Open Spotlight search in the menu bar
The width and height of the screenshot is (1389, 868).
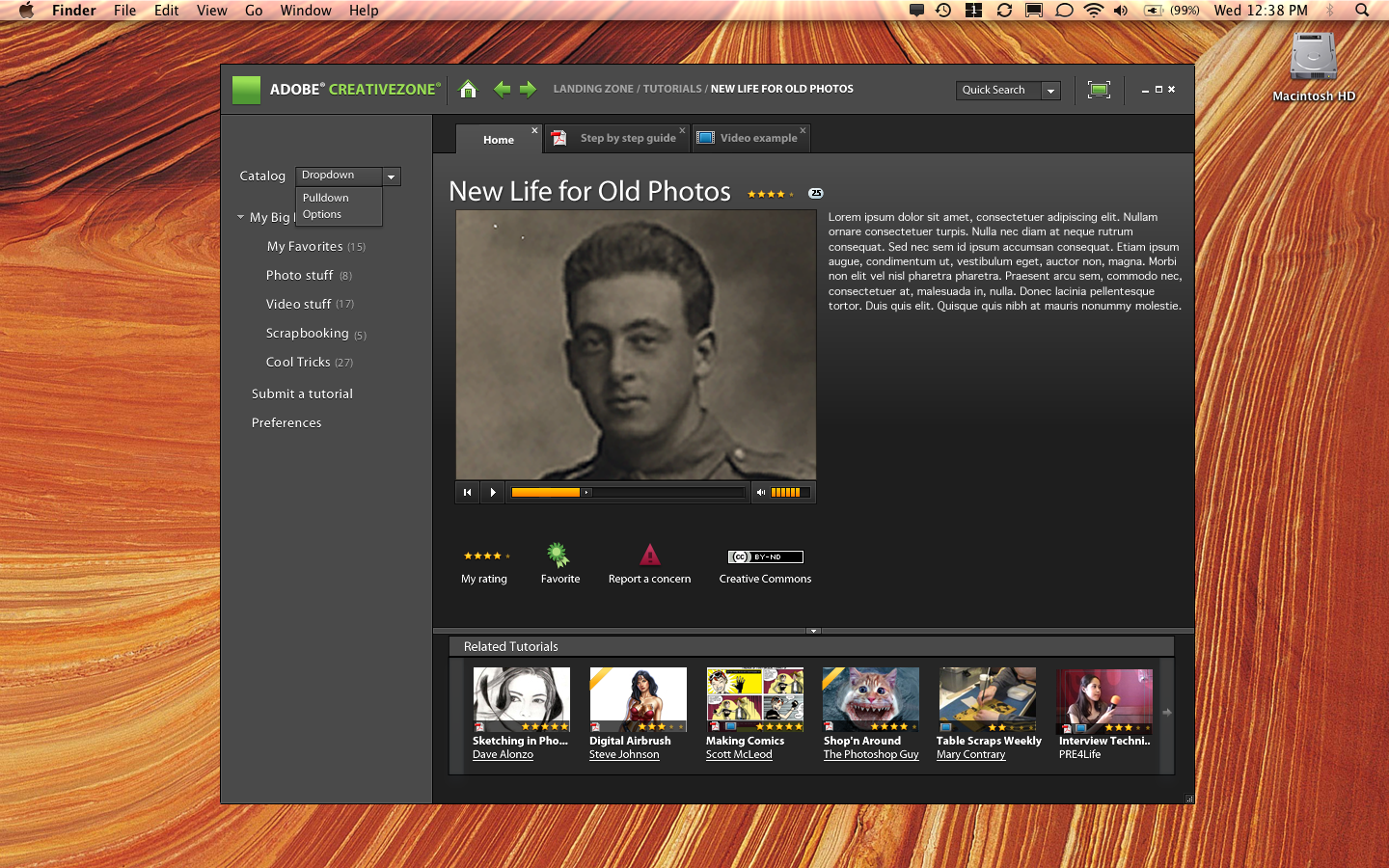coord(1362,11)
